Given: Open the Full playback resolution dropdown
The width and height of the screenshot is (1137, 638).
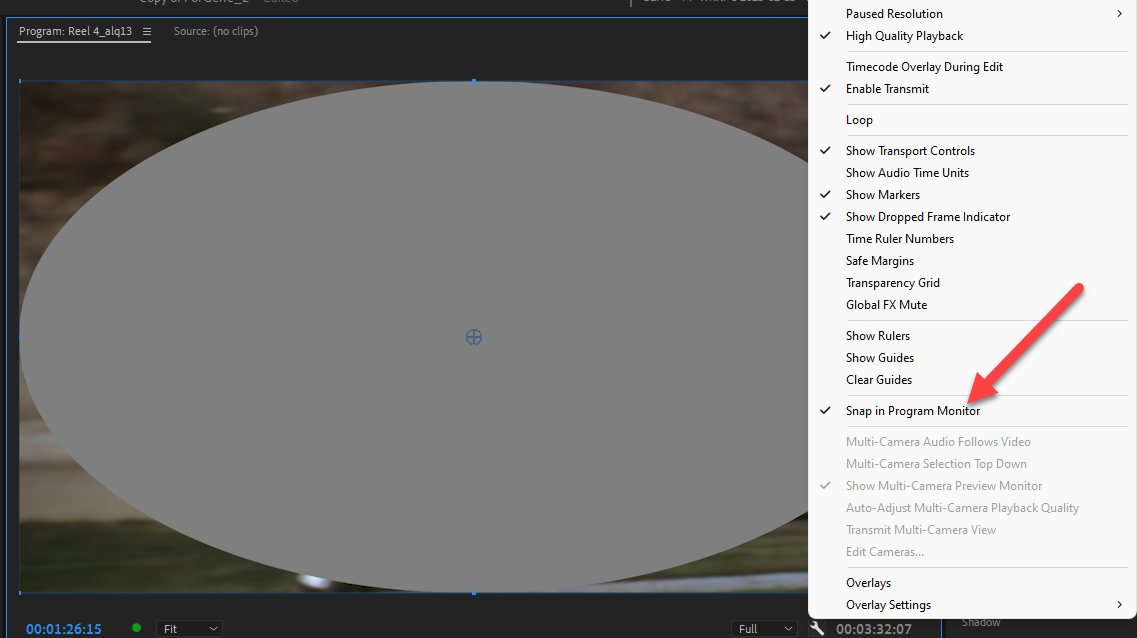Looking at the screenshot, I should tap(764, 628).
